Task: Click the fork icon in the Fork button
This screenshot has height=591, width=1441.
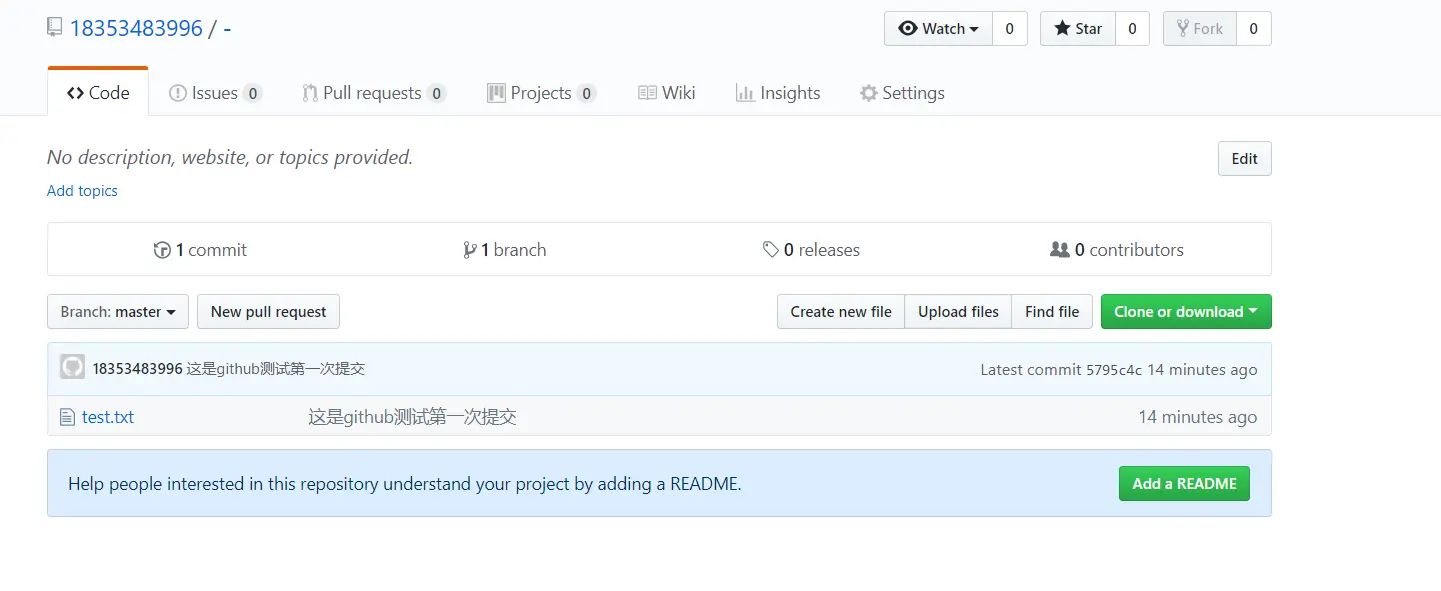Action: pos(1183,28)
